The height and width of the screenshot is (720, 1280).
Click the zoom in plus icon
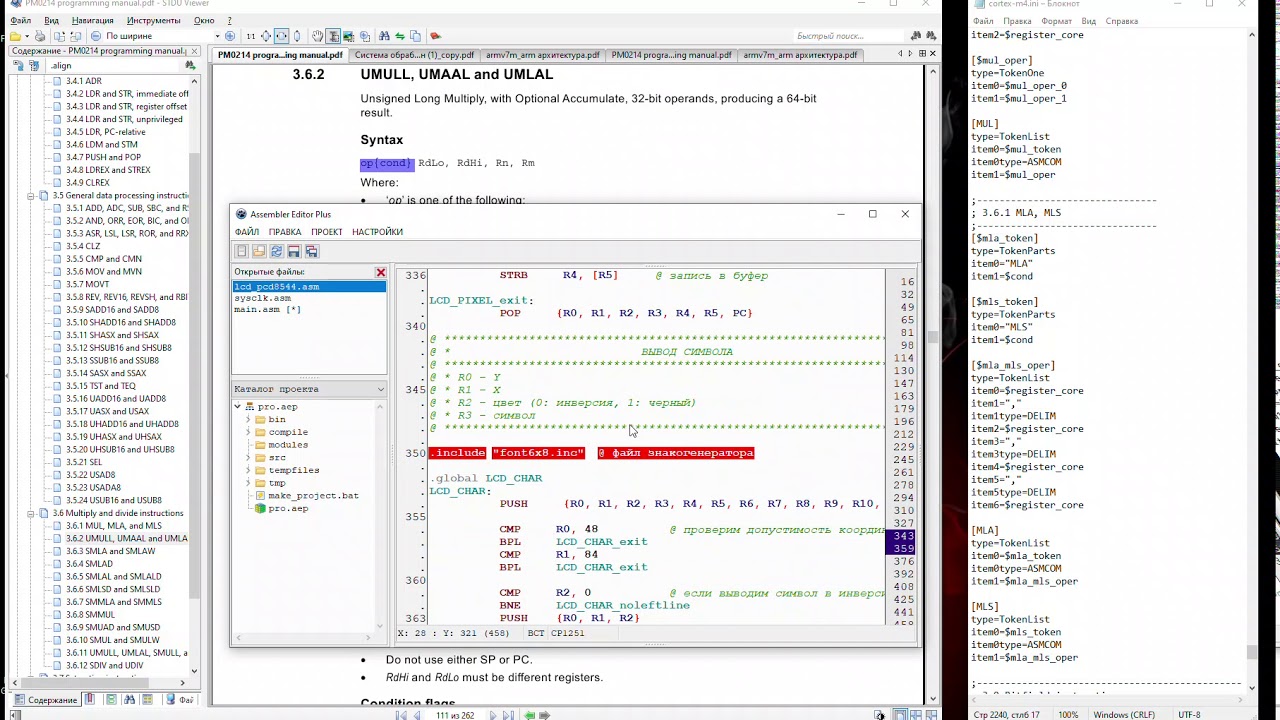(230, 36)
